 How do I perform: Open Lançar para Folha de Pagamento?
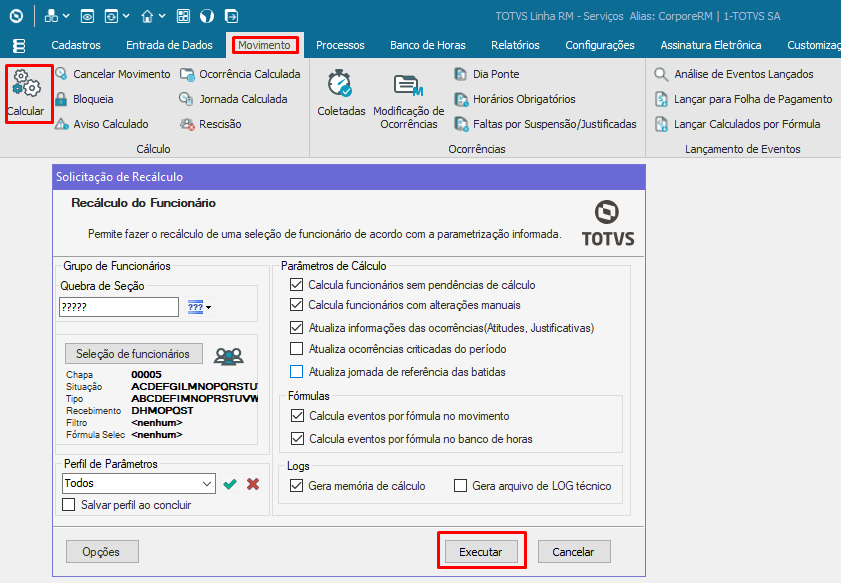pos(743,99)
